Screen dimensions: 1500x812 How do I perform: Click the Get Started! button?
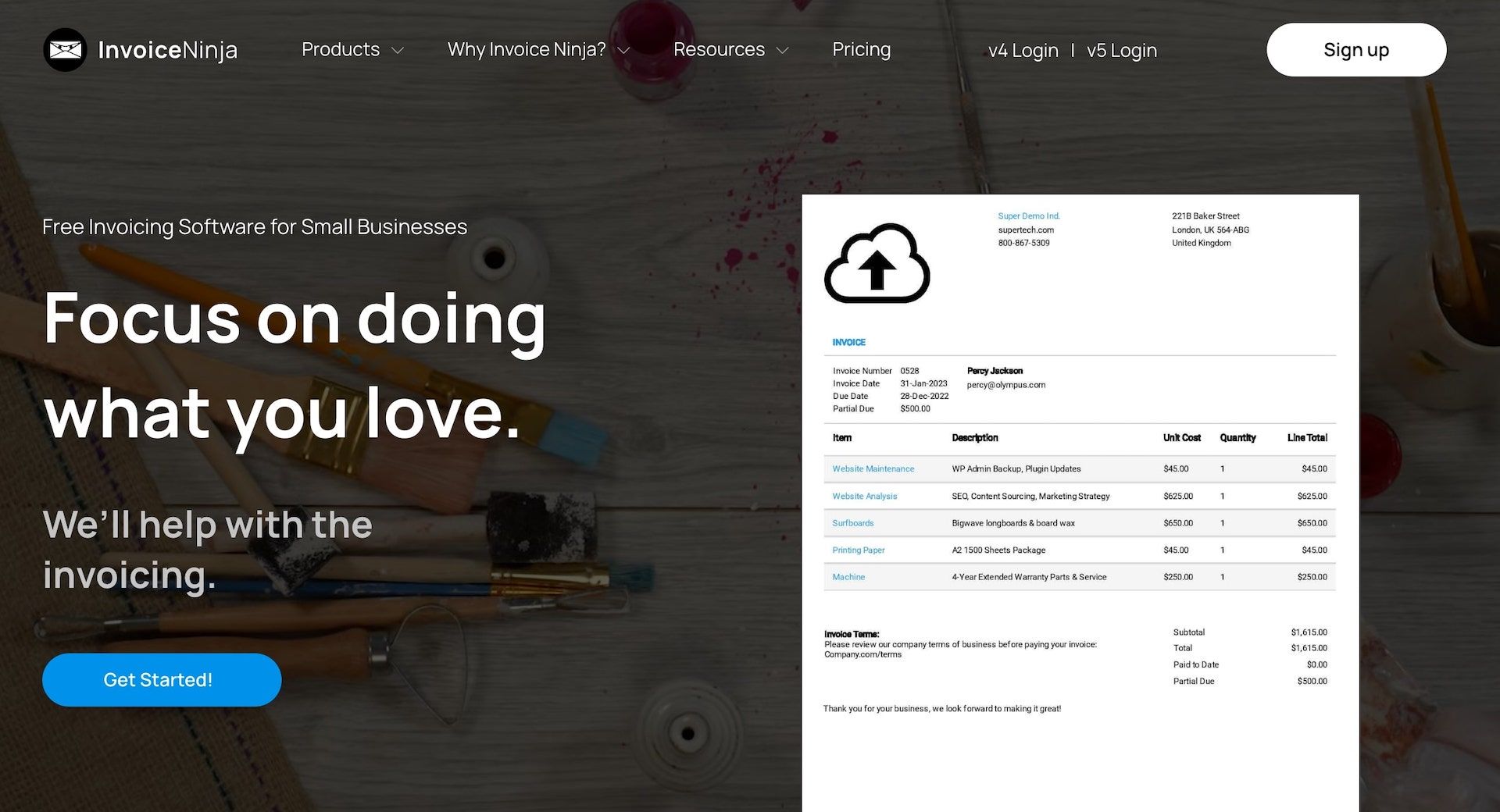pyautogui.click(x=162, y=680)
